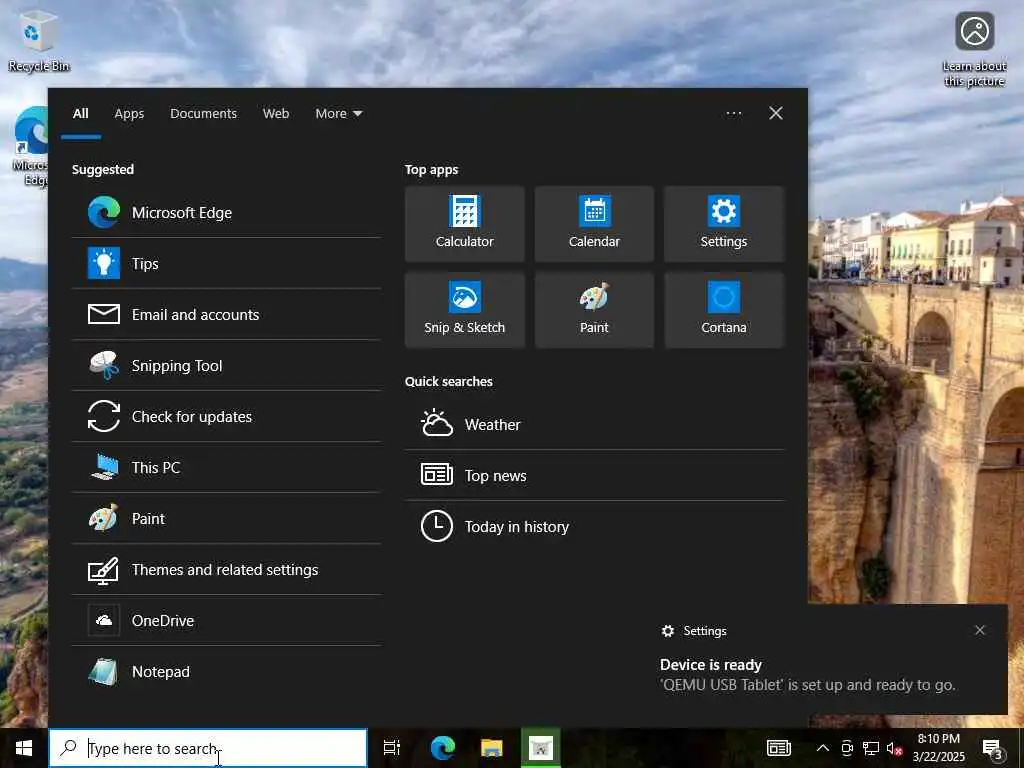
Task: Select the green highlighted taskbar app
Action: point(541,748)
